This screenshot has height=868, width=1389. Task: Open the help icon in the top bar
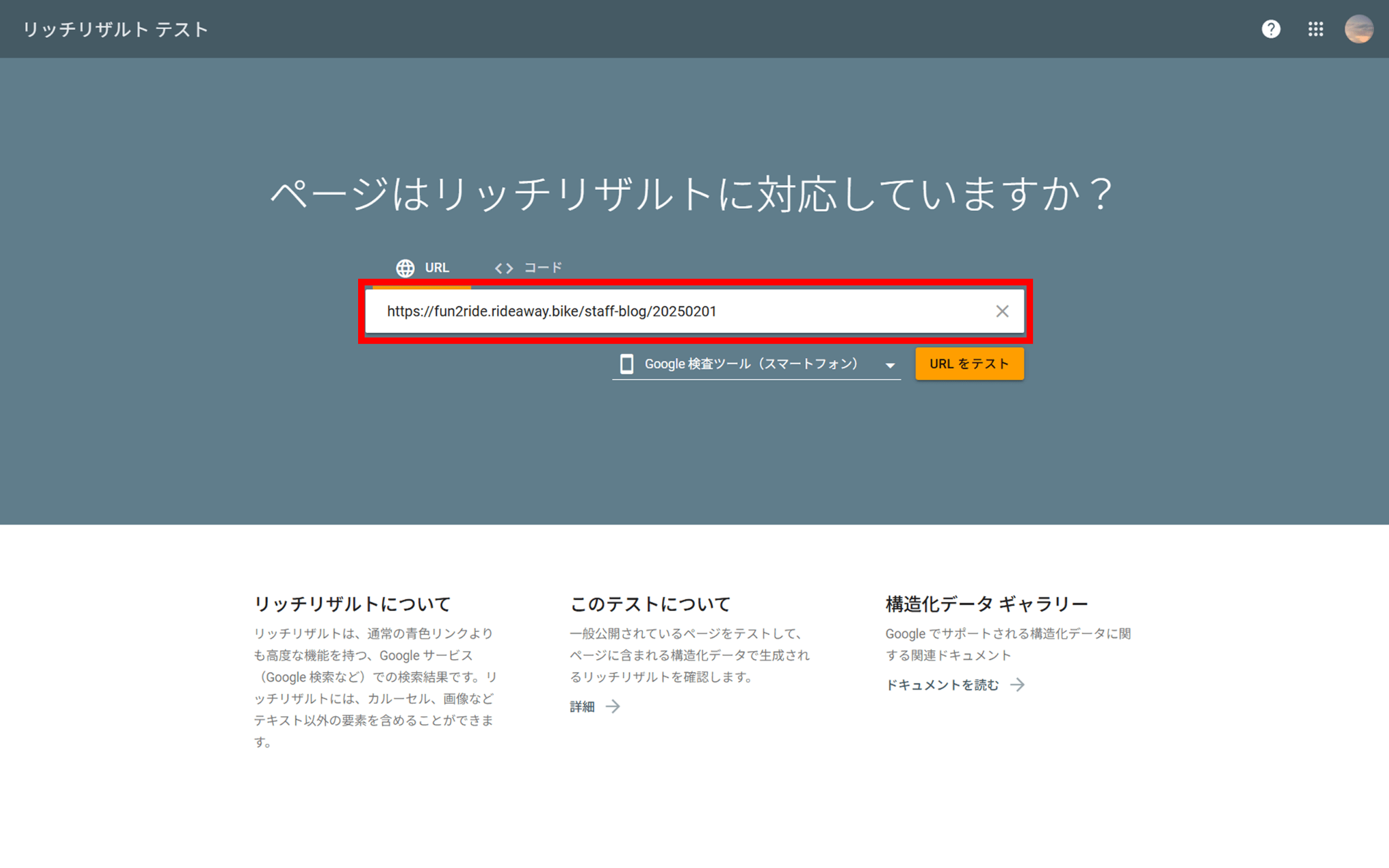coord(1272,29)
